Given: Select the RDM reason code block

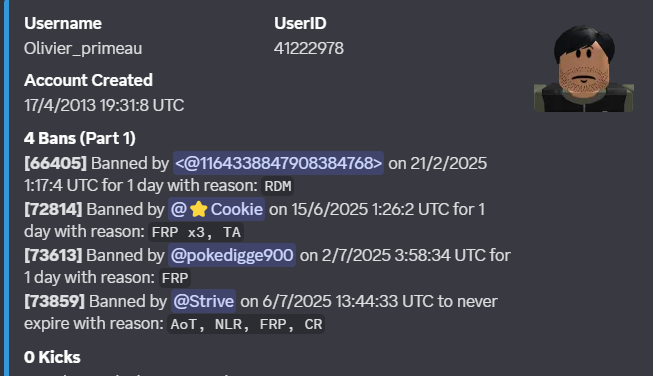Looking at the screenshot, I should coord(278,186).
